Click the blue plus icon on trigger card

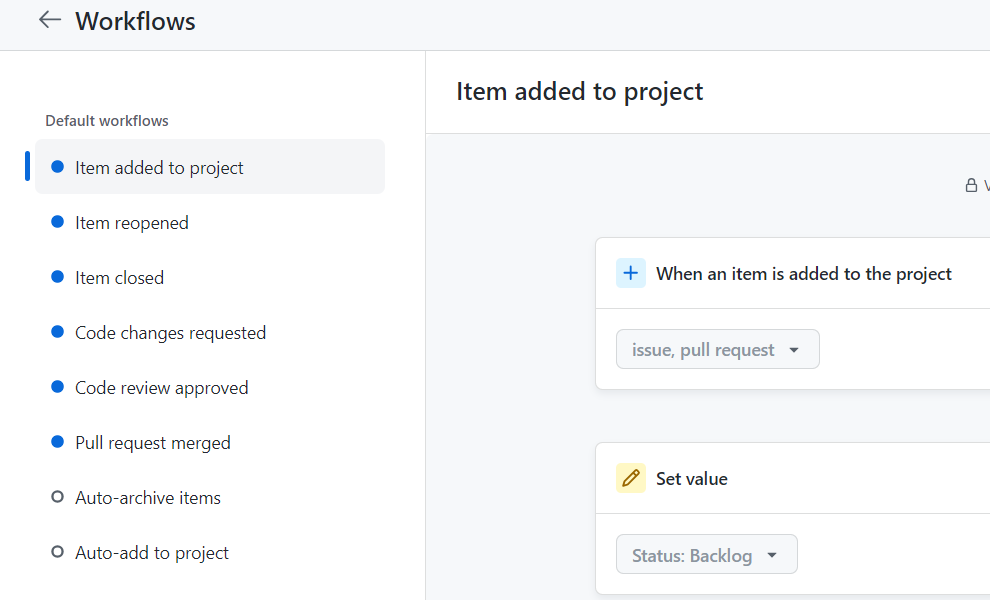[631, 273]
